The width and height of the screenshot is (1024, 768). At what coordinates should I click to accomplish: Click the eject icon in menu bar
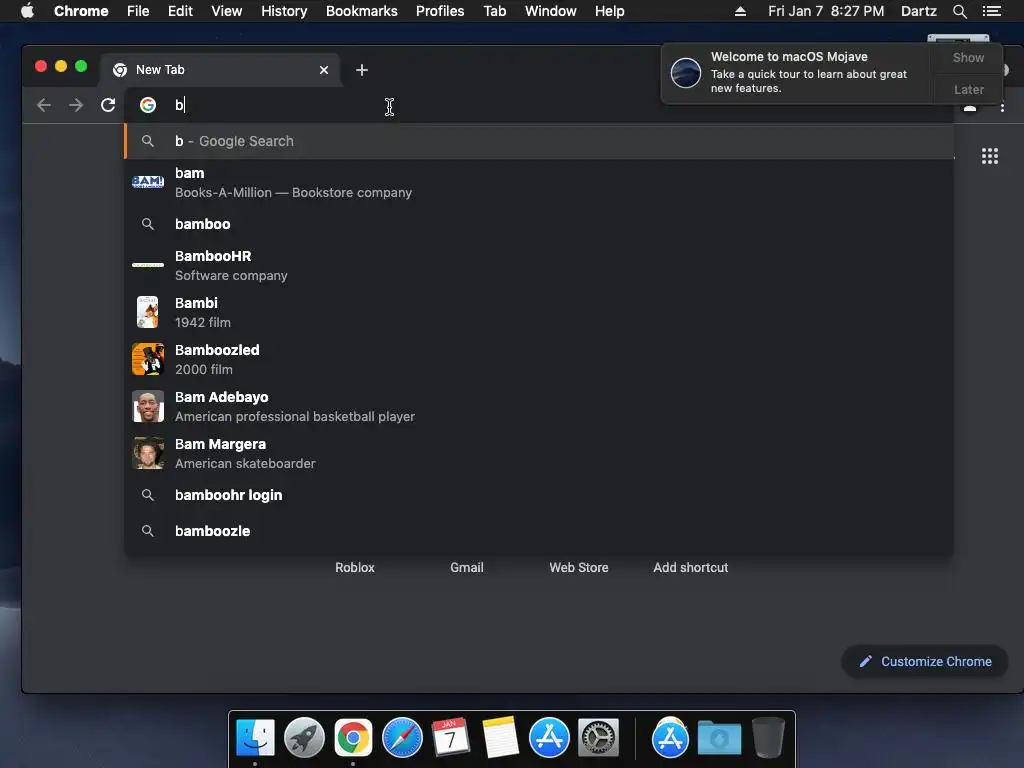(740, 11)
